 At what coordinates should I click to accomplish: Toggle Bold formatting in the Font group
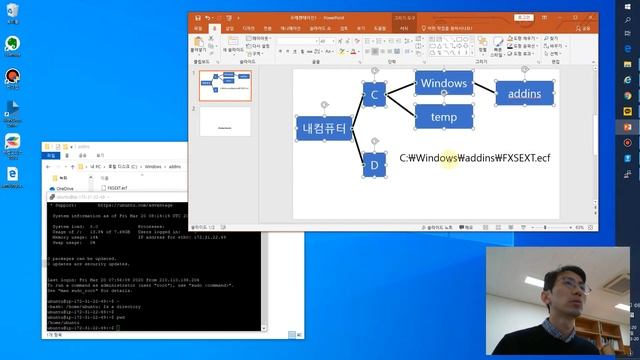point(280,51)
